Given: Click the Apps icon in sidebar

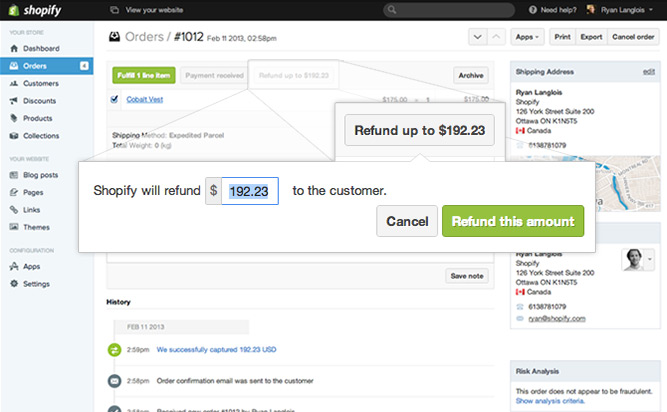Looking at the screenshot, I should (14, 266).
